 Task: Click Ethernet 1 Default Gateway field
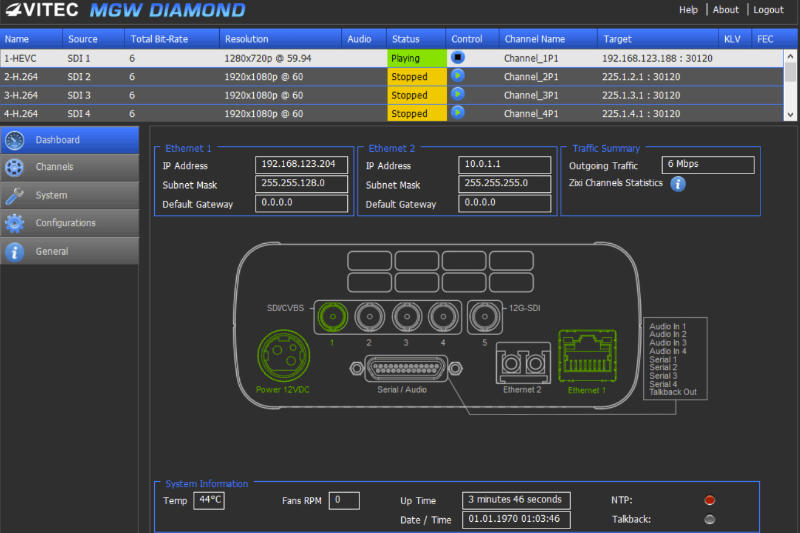pyautogui.click(x=302, y=203)
